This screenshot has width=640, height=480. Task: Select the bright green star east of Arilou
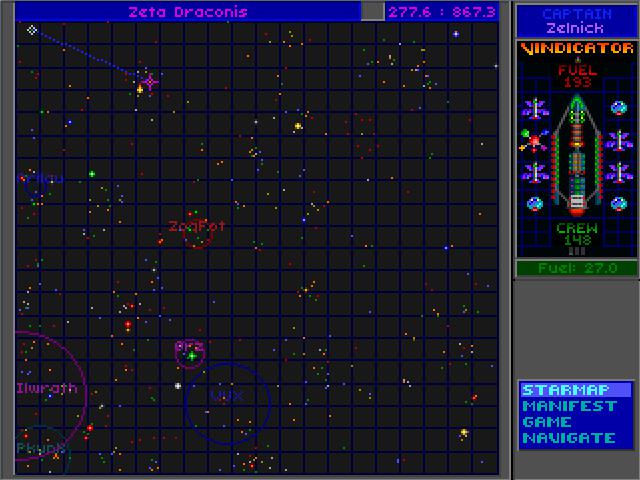point(92,174)
